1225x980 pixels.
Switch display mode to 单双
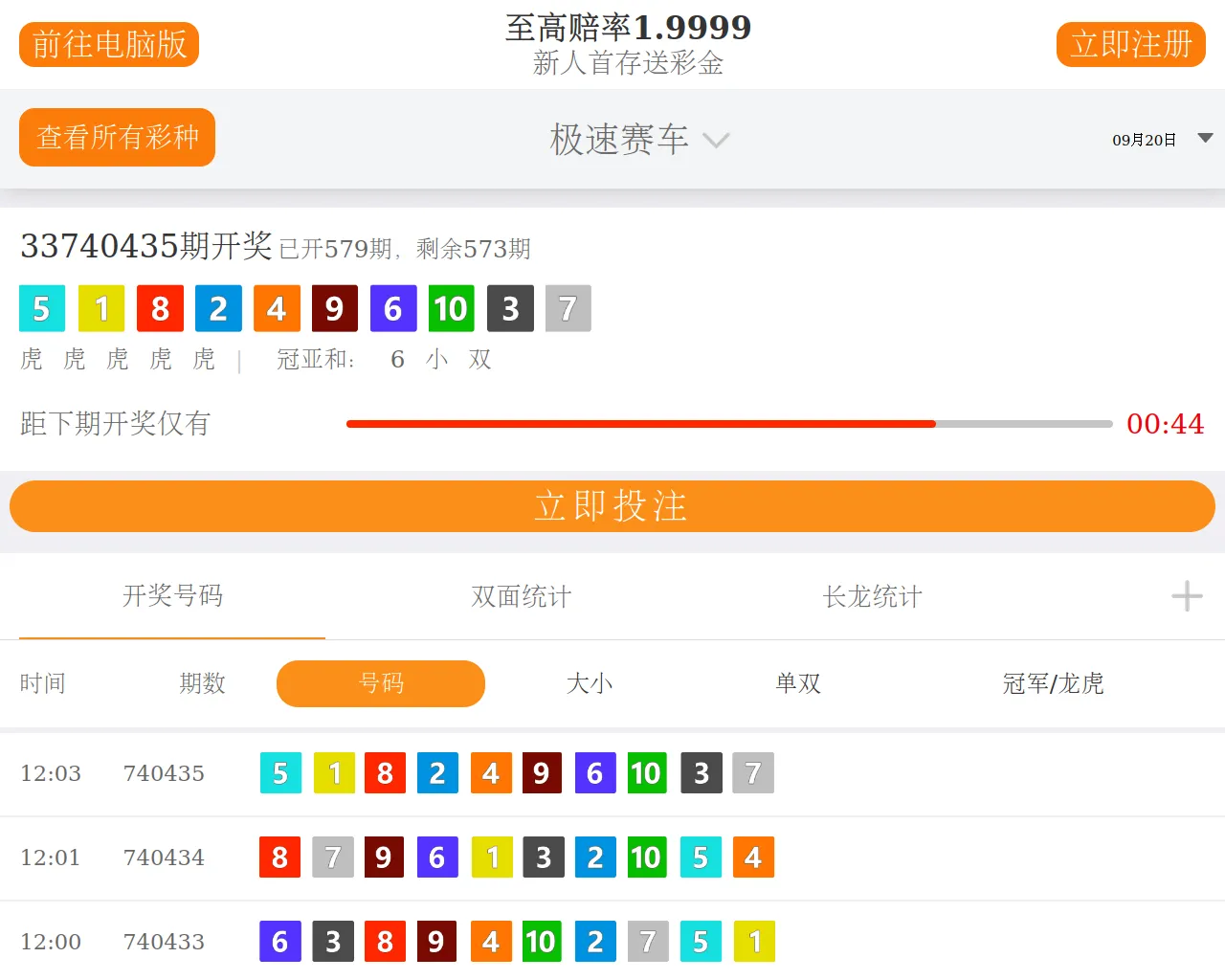[798, 683]
